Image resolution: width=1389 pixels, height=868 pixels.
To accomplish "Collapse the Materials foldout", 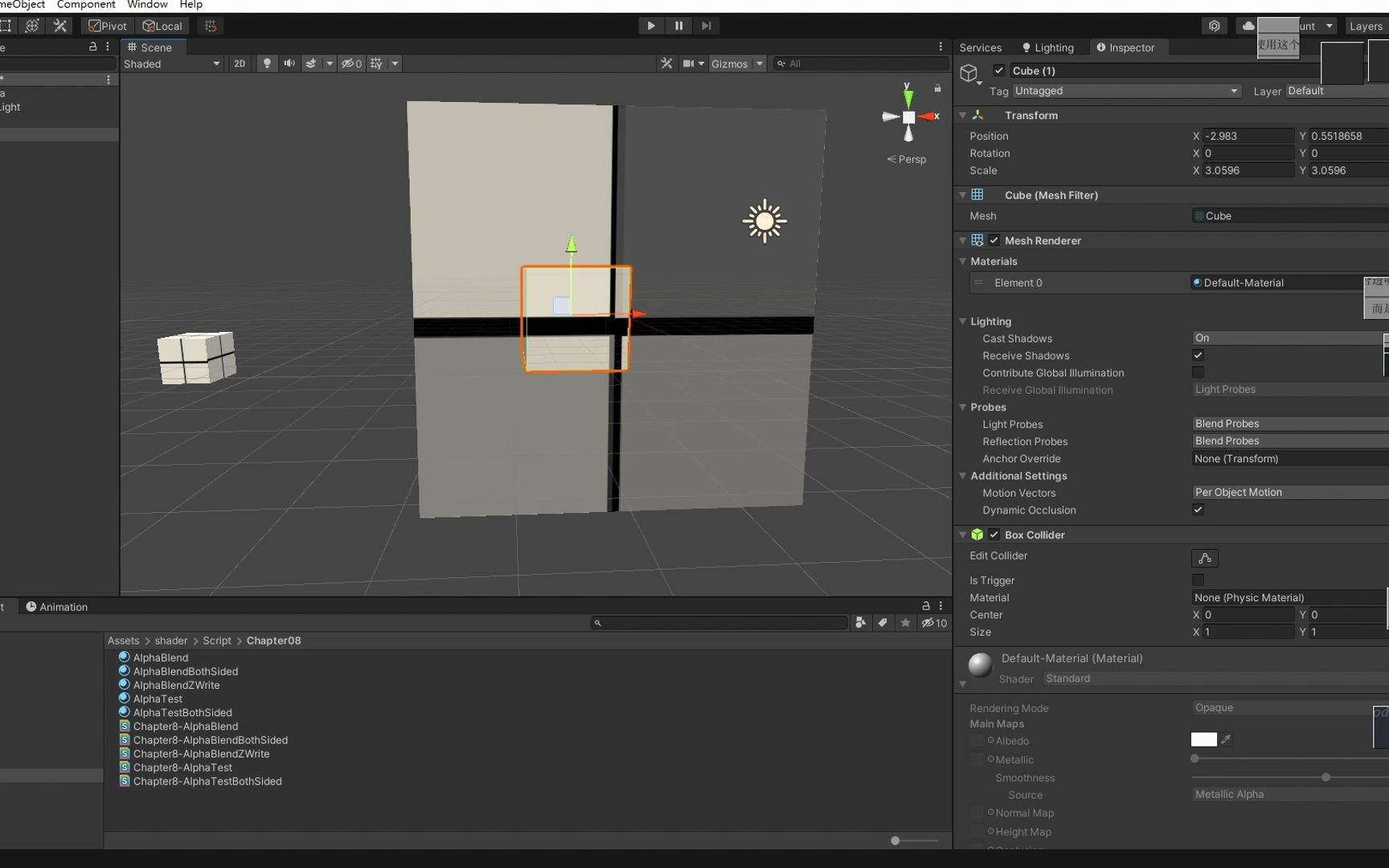I will (x=963, y=261).
